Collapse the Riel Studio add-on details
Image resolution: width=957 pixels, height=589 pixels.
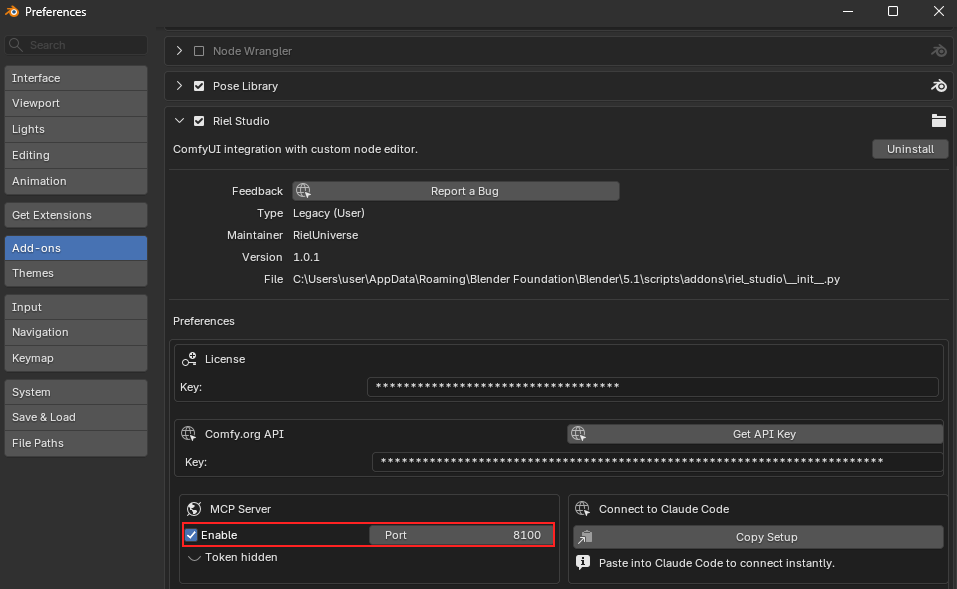coord(179,121)
